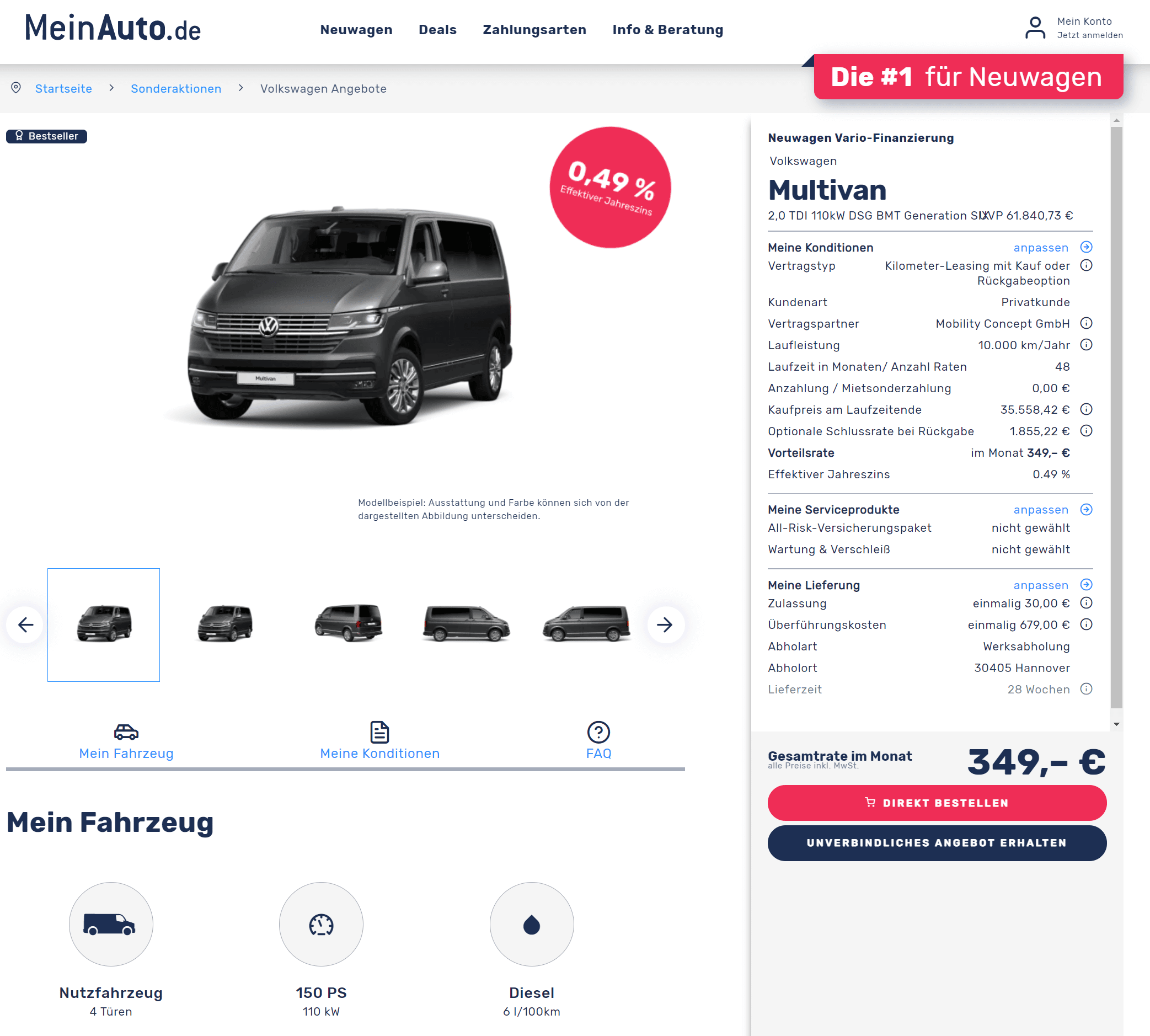Image resolution: width=1150 pixels, height=1036 pixels.
Task: Open info icon for Optionale Schlussrate
Action: coord(1085,431)
